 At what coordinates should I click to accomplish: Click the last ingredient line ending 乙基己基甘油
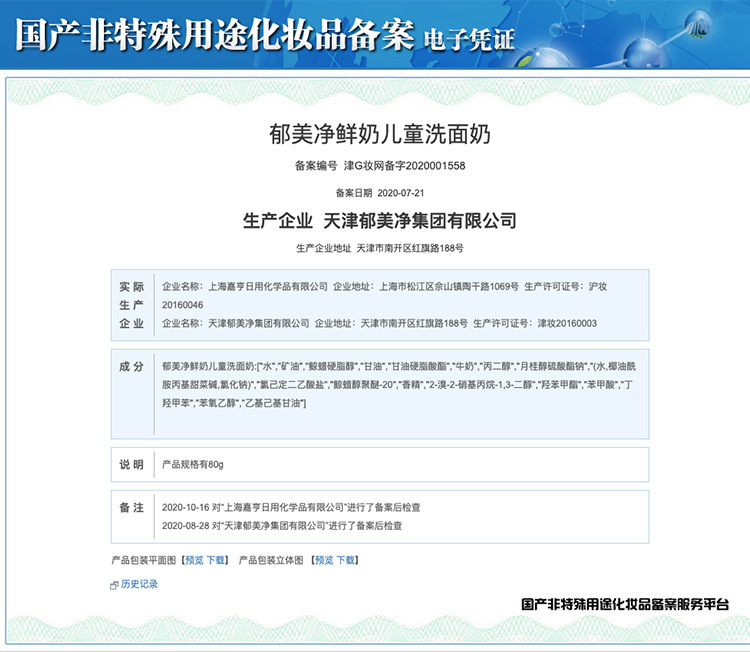click(x=234, y=403)
